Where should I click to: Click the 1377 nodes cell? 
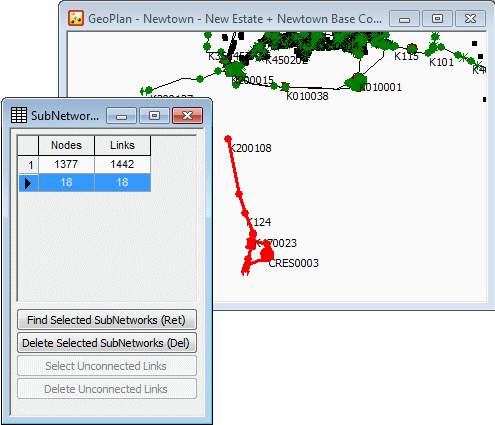click(x=67, y=165)
